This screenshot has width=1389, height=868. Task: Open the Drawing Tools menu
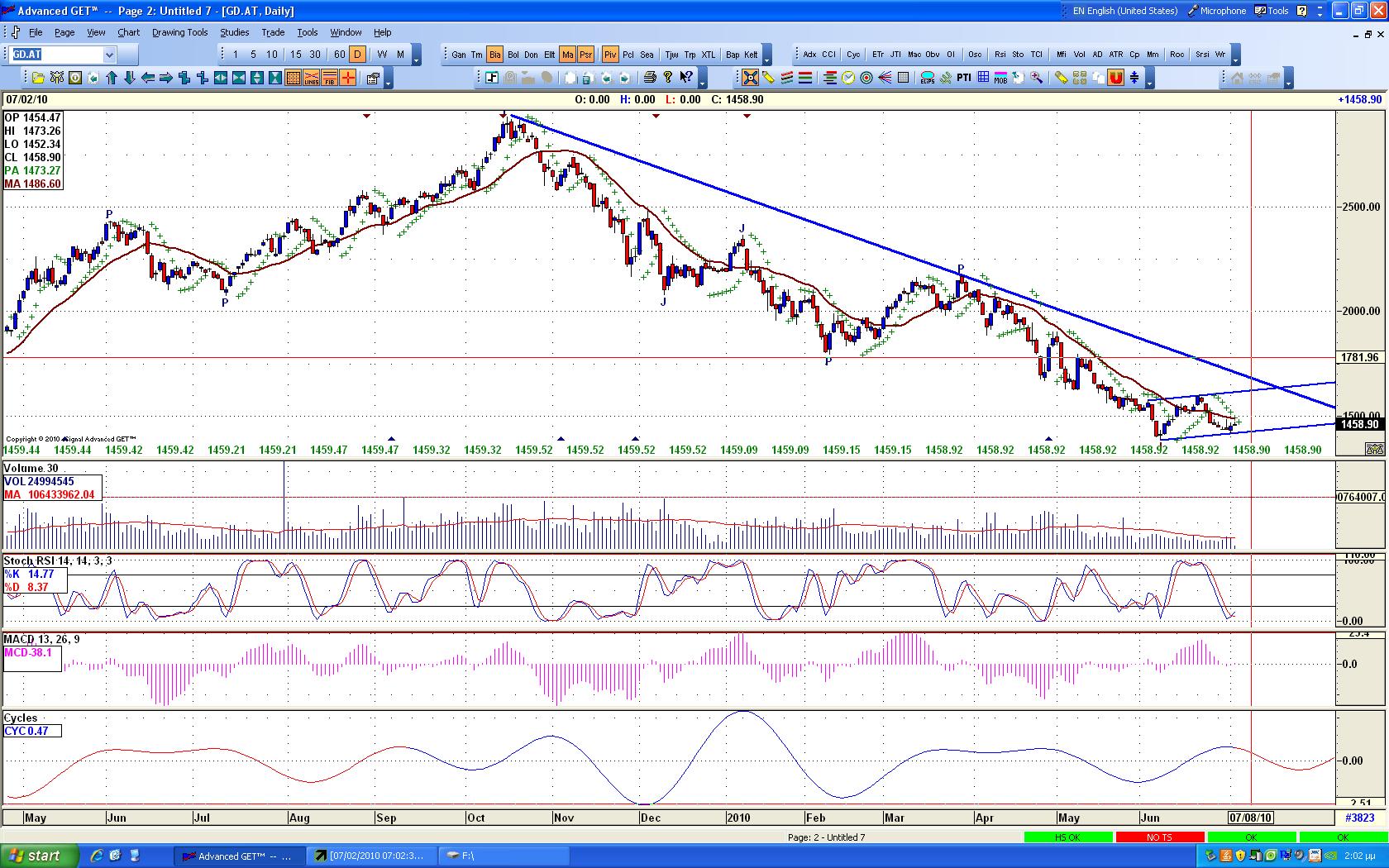click(x=179, y=32)
